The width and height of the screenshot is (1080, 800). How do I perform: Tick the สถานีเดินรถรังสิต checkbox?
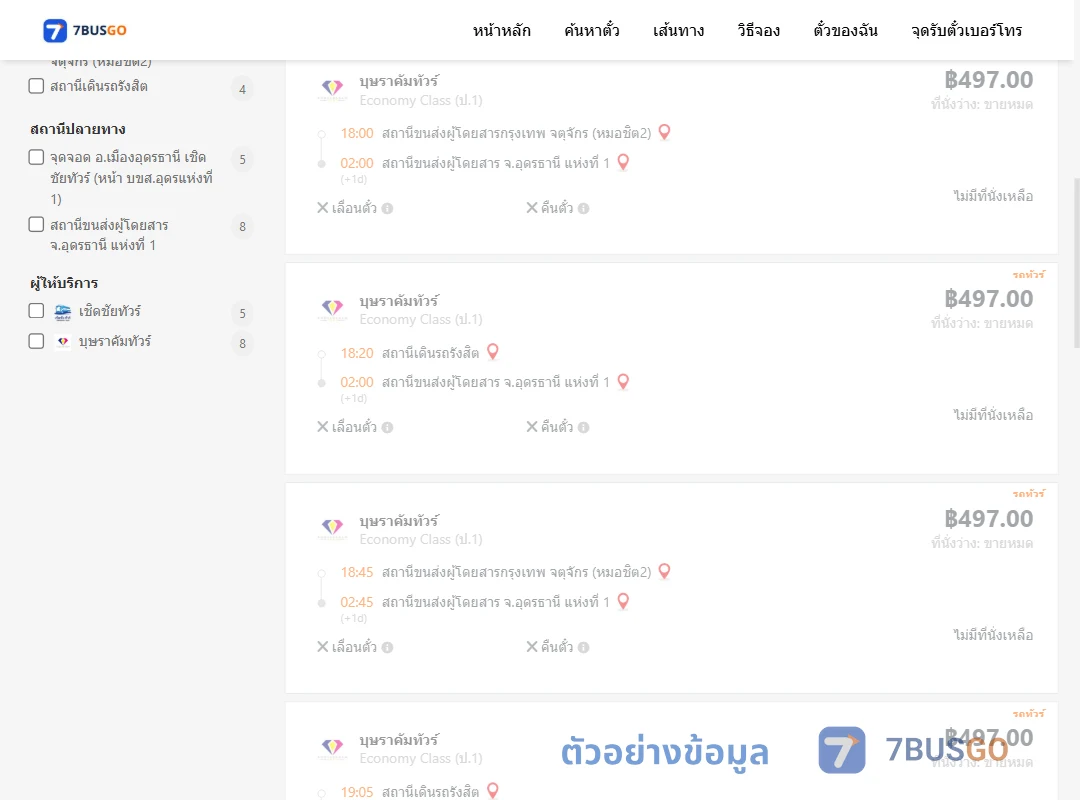click(37, 86)
